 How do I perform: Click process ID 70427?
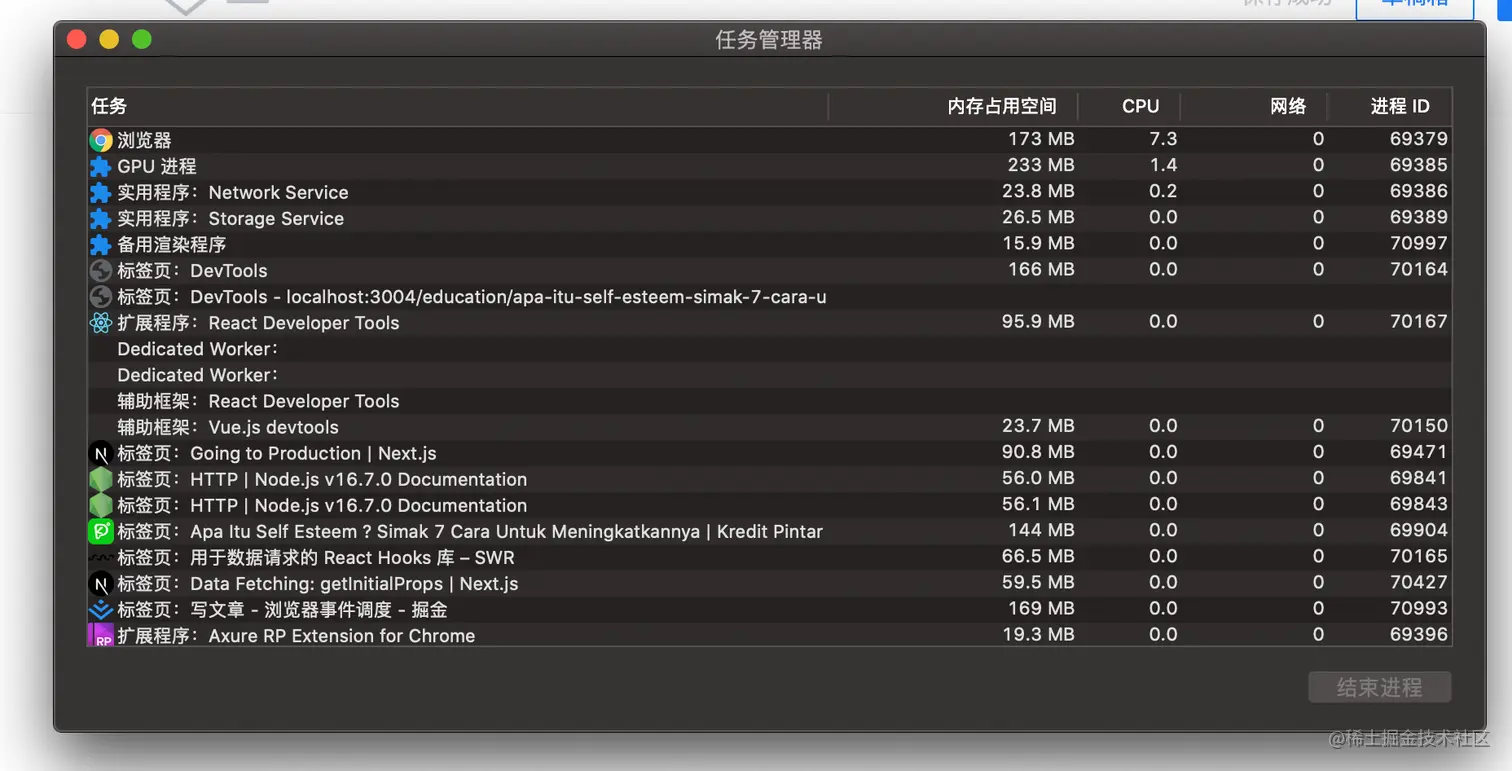pyautogui.click(x=1419, y=582)
